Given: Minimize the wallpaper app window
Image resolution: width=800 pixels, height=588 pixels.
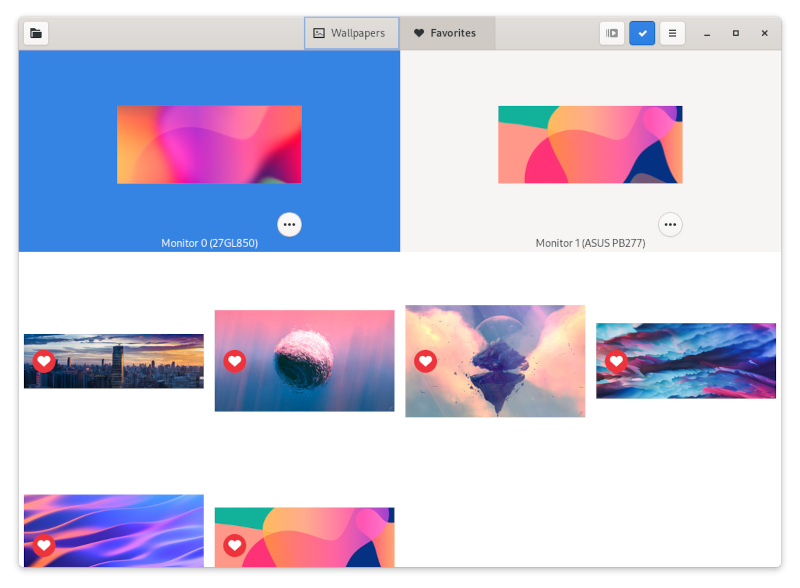Looking at the screenshot, I should tap(707, 33).
